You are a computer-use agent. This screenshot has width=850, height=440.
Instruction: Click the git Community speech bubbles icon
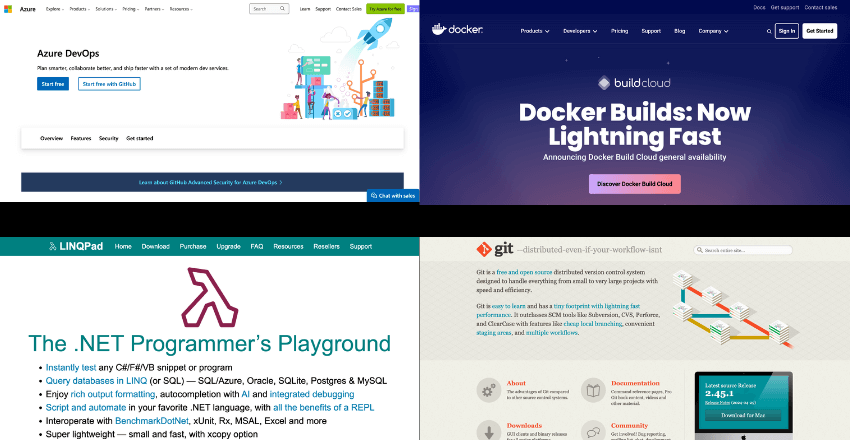tap(593, 432)
